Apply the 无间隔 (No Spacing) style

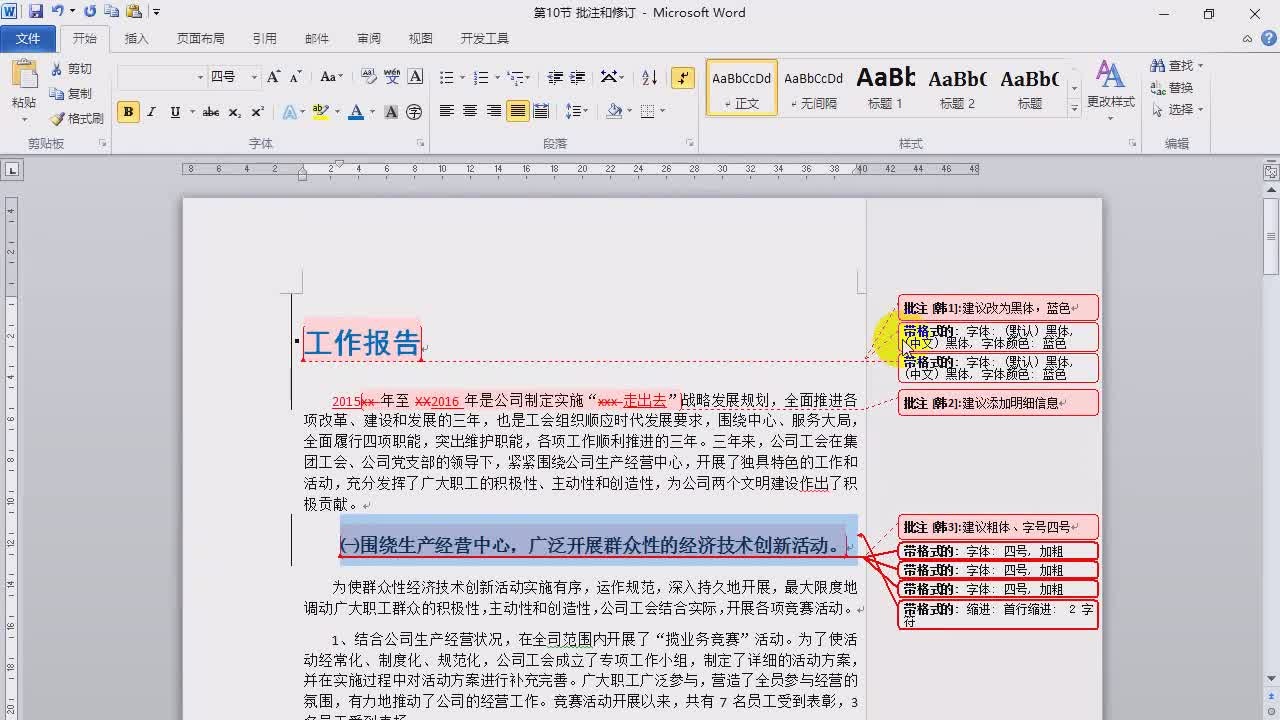tap(813, 87)
